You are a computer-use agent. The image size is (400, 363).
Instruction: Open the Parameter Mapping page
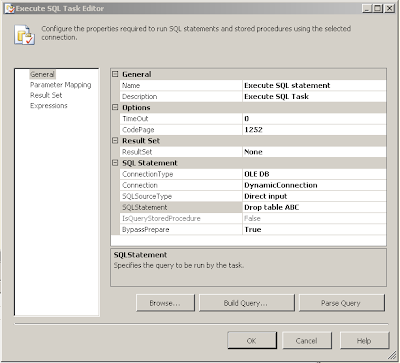[60, 85]
